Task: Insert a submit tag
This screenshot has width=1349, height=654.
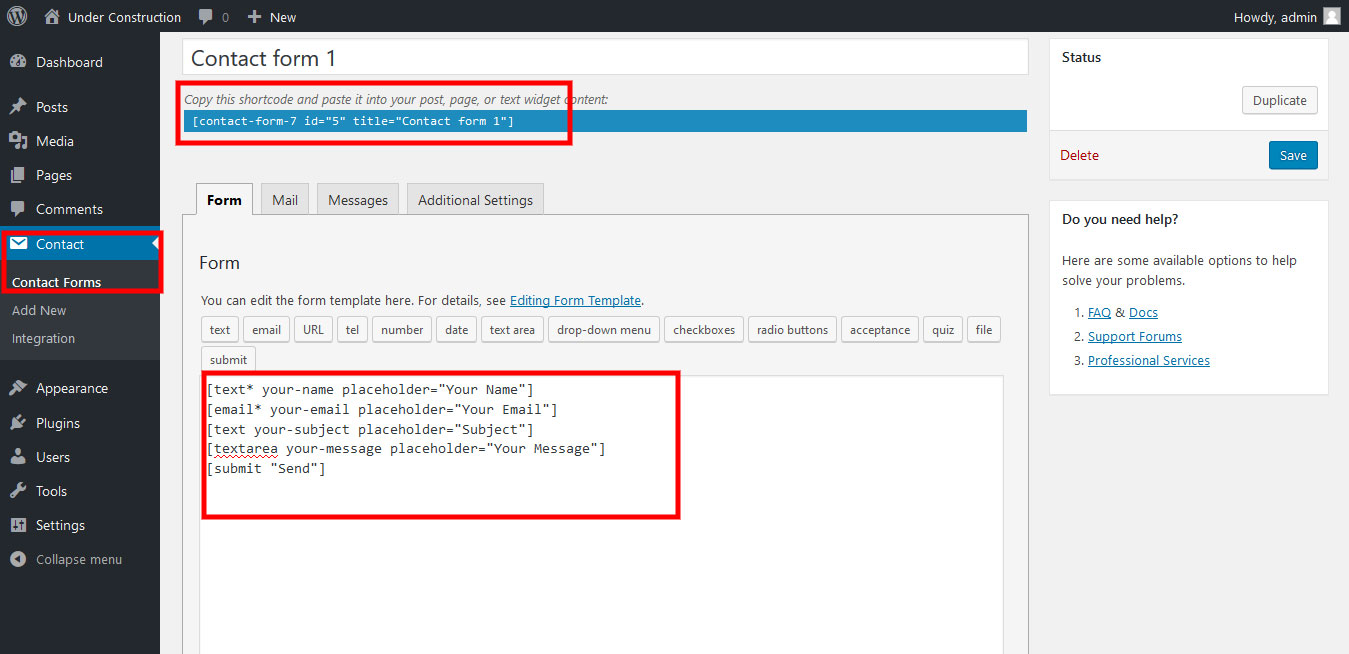Action: (229, 360)
